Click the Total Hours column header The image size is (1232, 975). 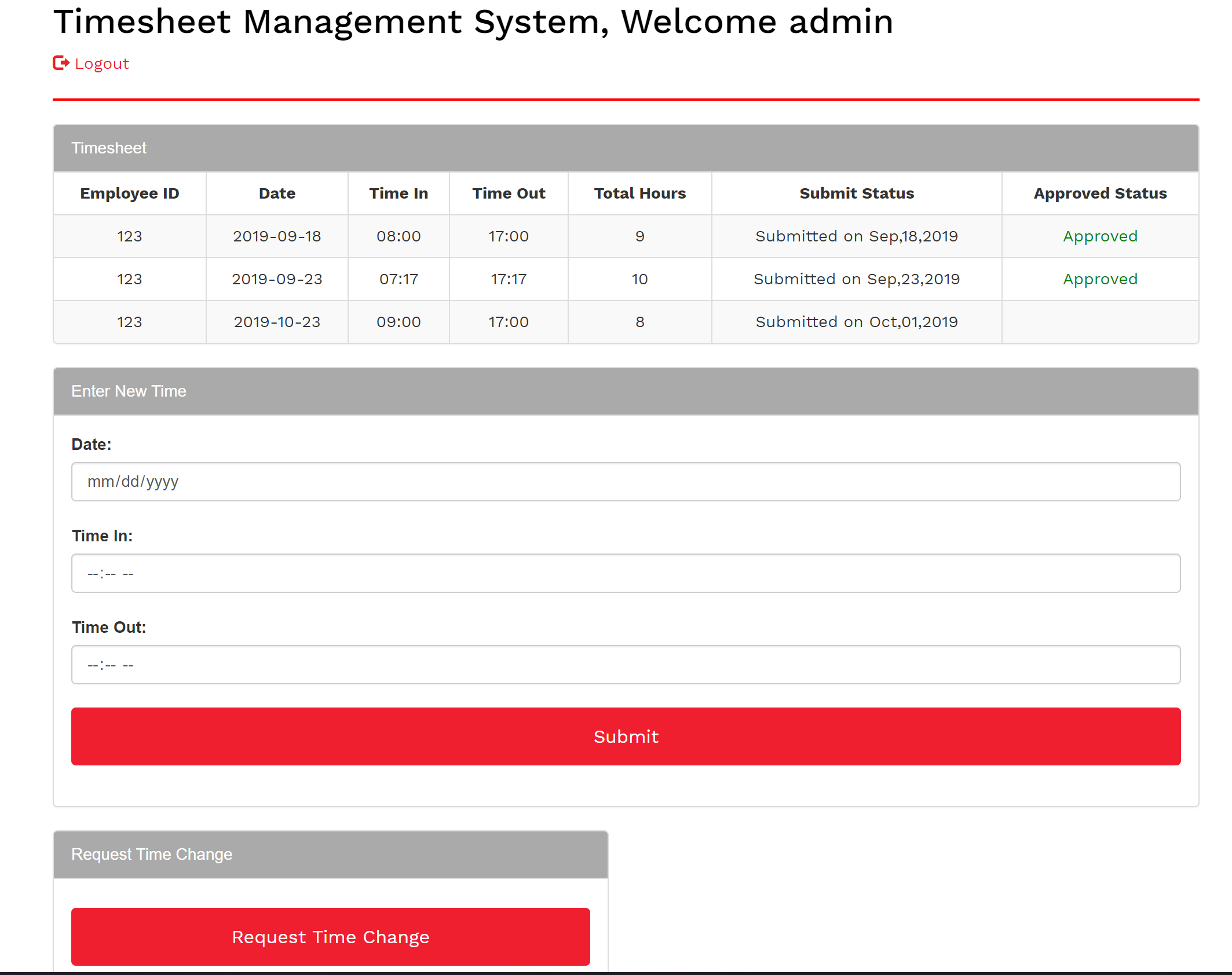pyautogui.click(x=639, y=193)
